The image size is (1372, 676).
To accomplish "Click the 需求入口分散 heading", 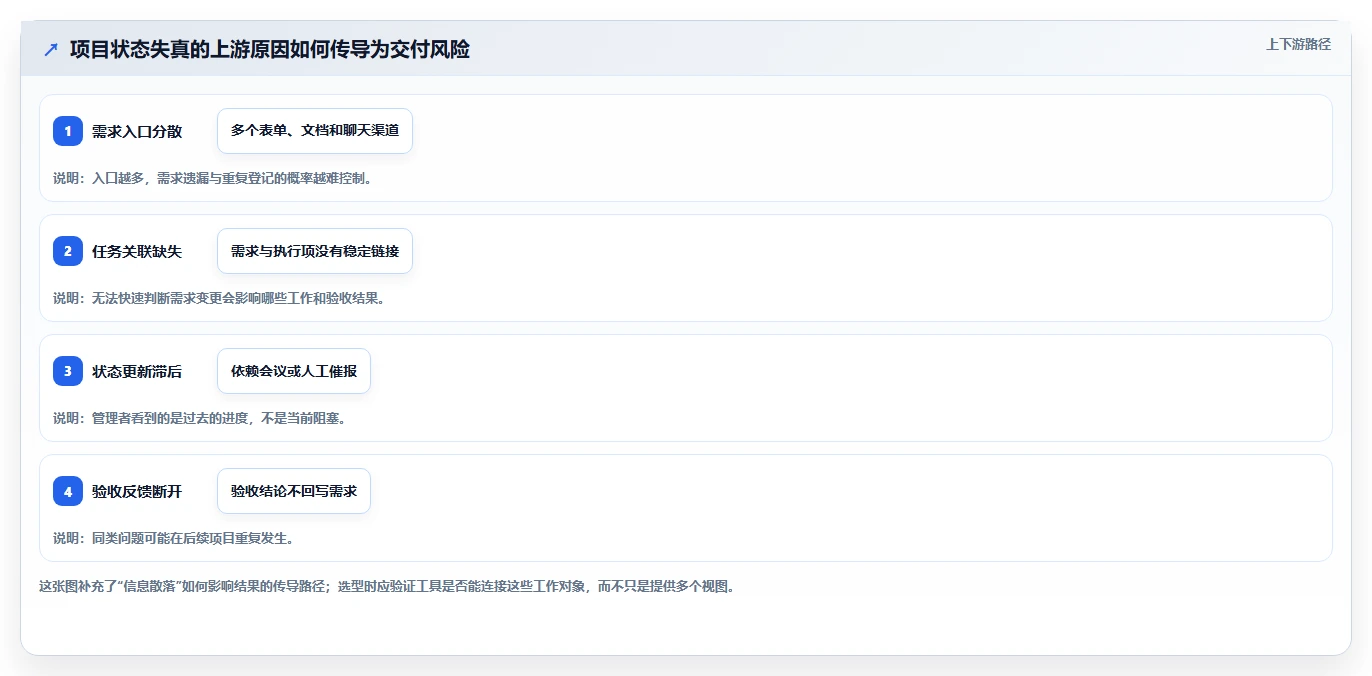I will (x=137, y=131).
